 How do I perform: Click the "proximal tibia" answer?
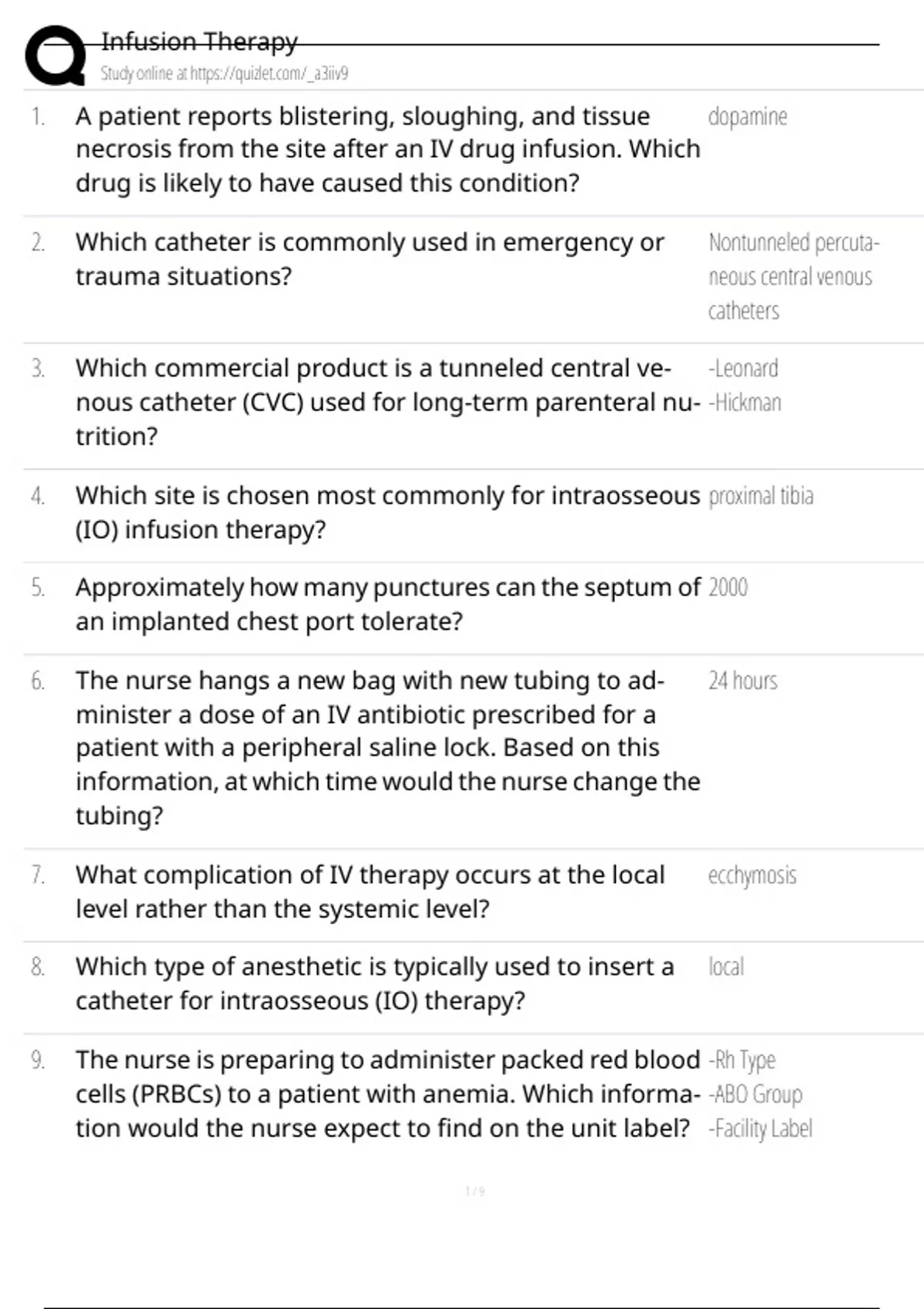click(761, 496)
